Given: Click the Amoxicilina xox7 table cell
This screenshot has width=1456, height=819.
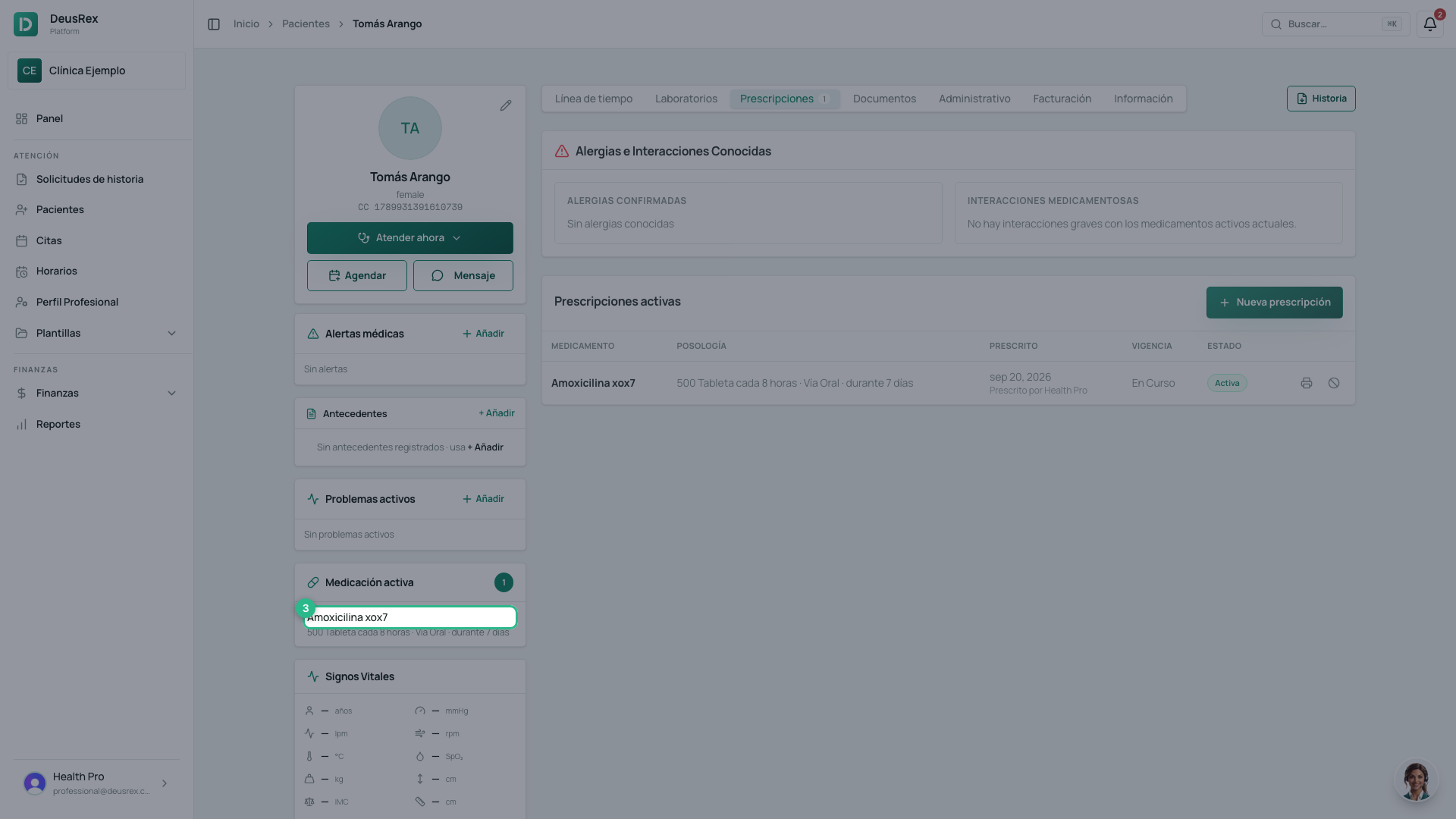Looking at the screenshot, I should [593, 383].
